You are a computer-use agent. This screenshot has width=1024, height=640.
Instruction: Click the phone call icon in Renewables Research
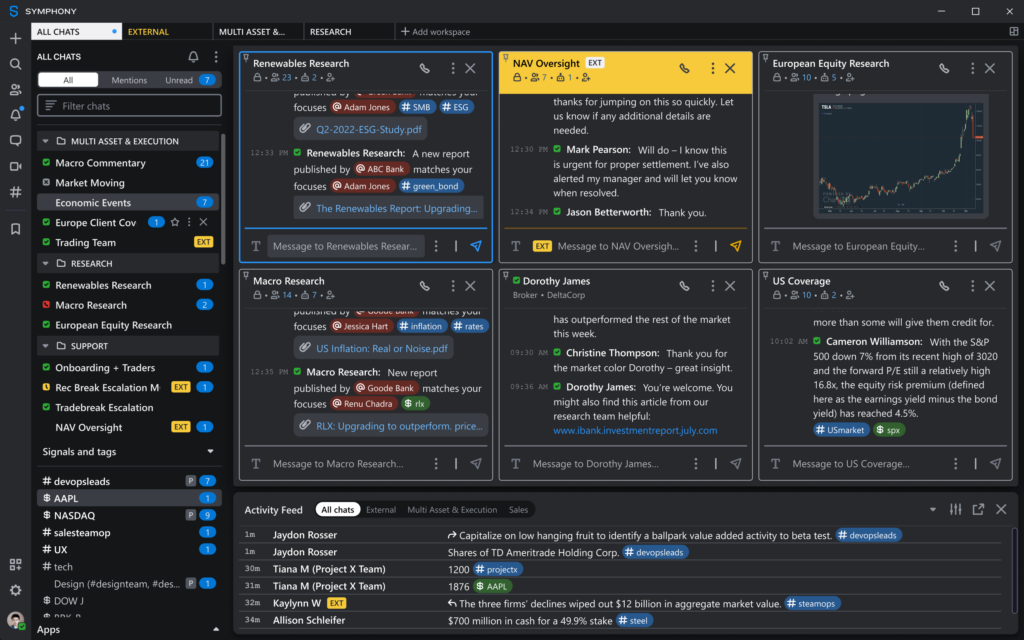pyautogui.click(x=425, y=69)
